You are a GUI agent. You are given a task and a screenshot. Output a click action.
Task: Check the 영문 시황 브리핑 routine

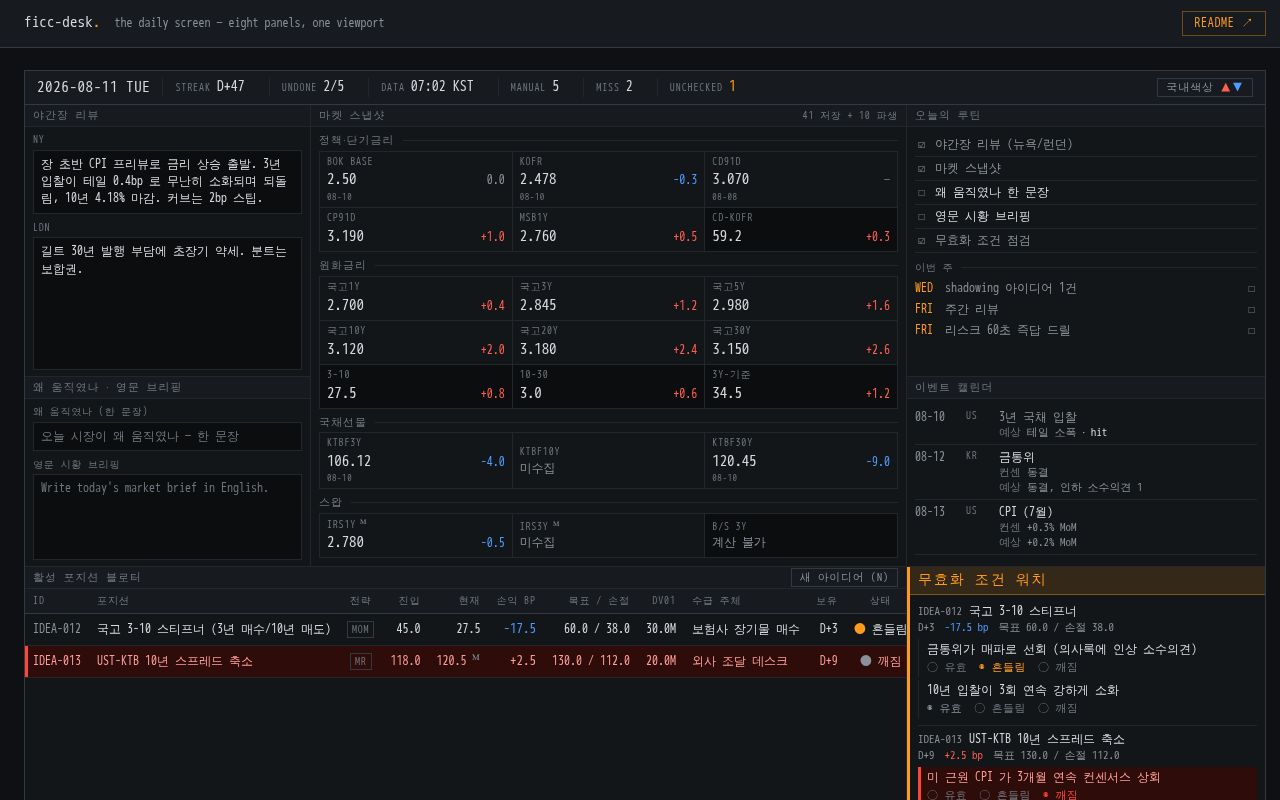(x=921, y=216)
